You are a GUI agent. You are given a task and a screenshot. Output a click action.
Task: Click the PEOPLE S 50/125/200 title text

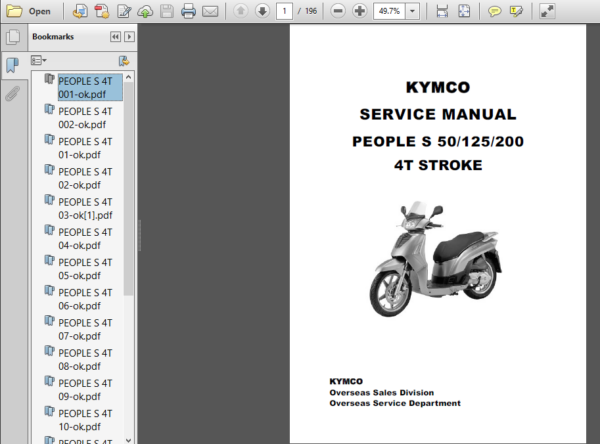(438, 142)
